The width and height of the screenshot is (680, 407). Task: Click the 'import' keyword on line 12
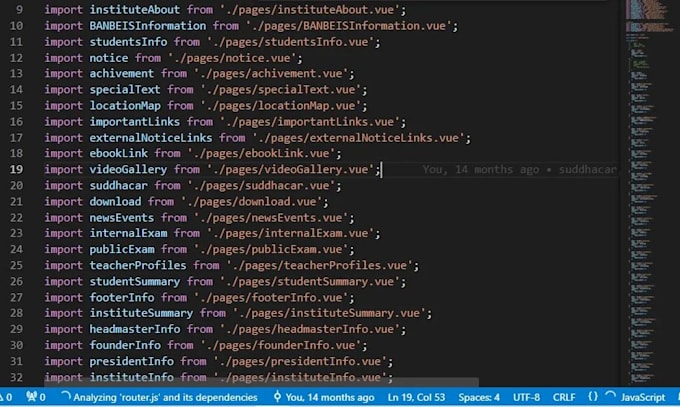click(63, 58)
